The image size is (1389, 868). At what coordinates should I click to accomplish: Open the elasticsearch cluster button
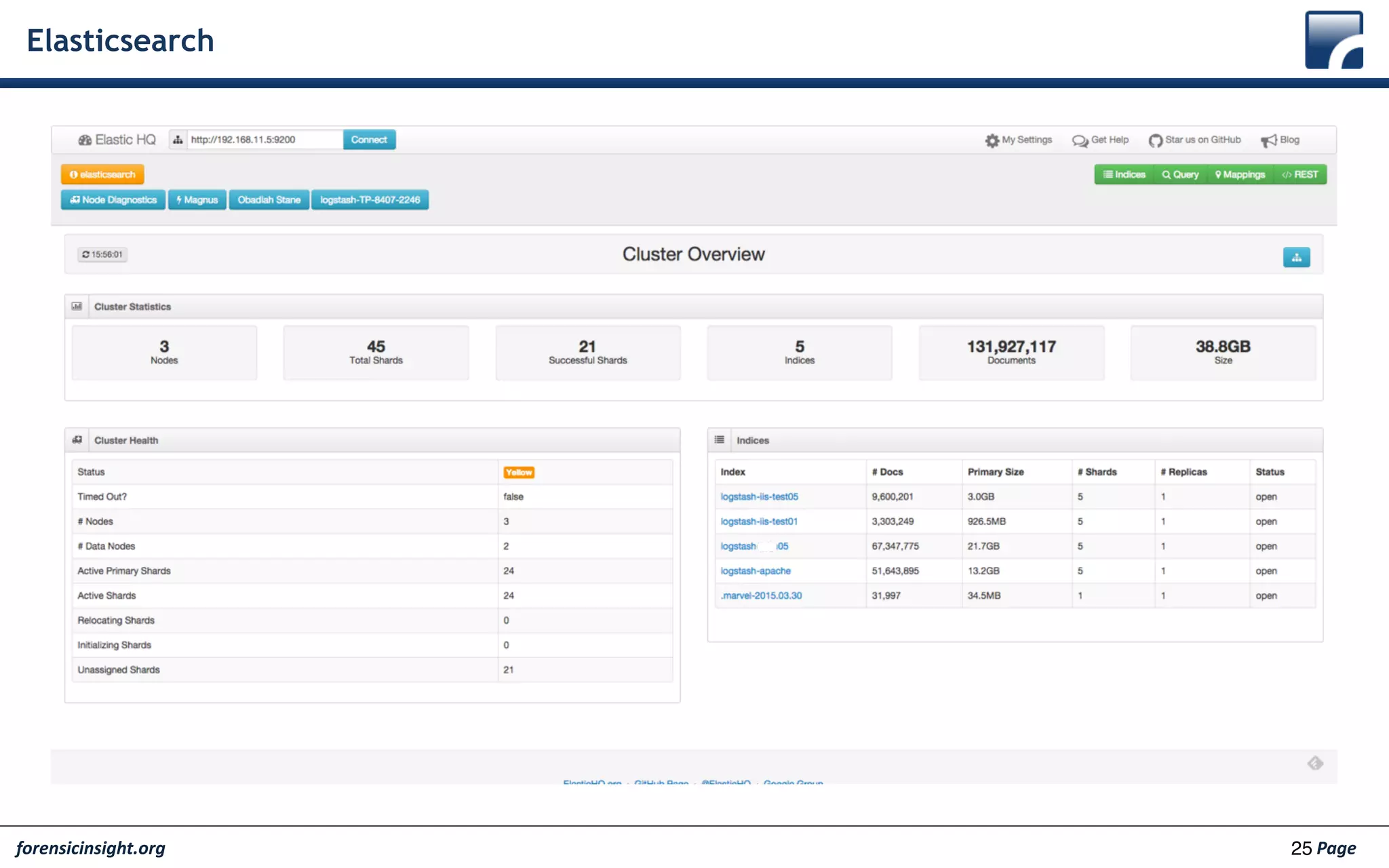(x=102, y=174)
